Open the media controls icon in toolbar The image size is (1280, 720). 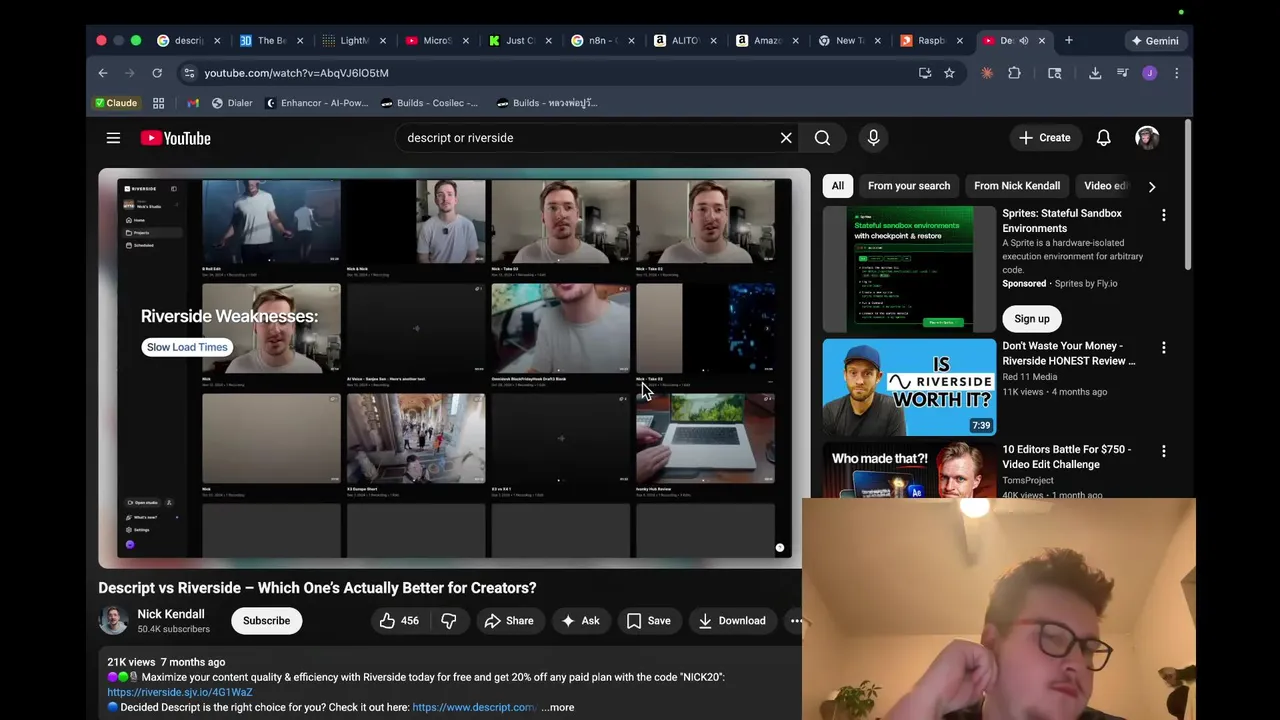1122,73
